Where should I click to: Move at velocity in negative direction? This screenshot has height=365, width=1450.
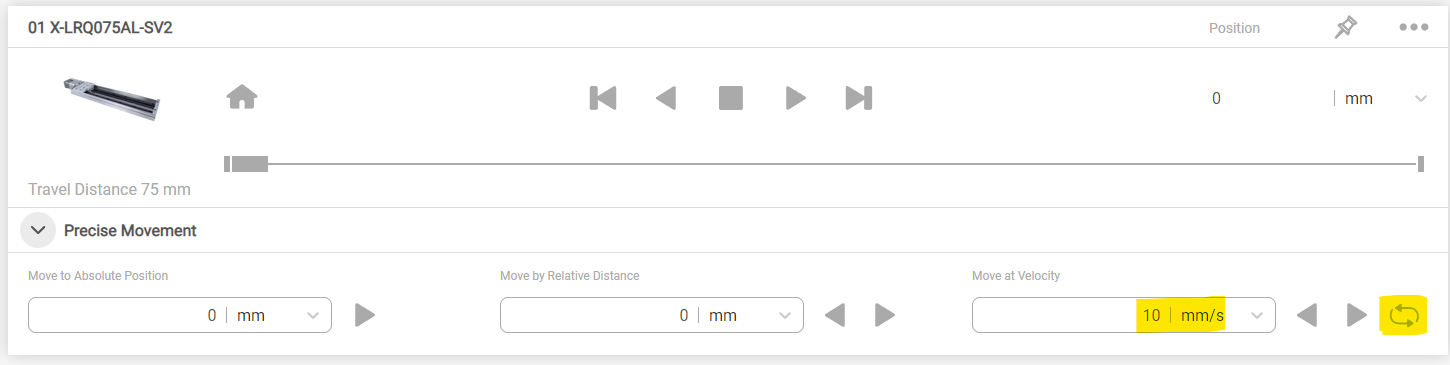(x=1307, y=315)
